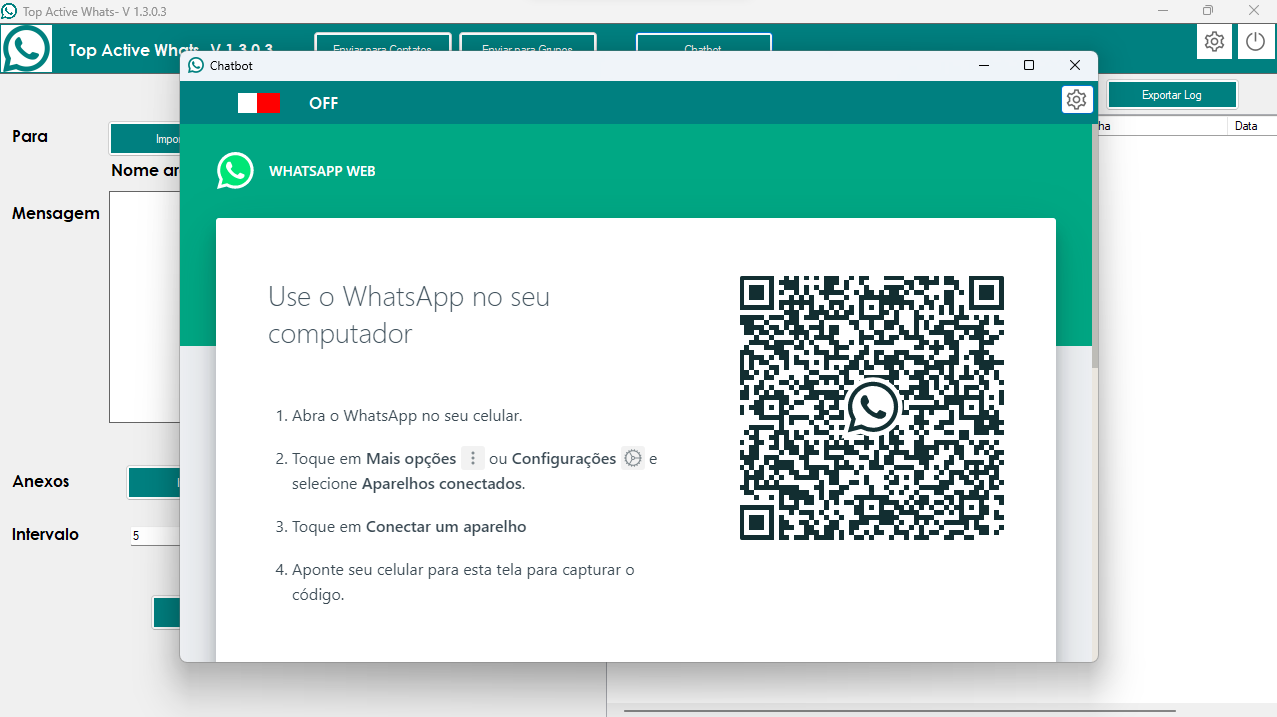Click the WhatsApp Web logo icon
This screenshot has height=717, width=1277.
click(235, 171)
